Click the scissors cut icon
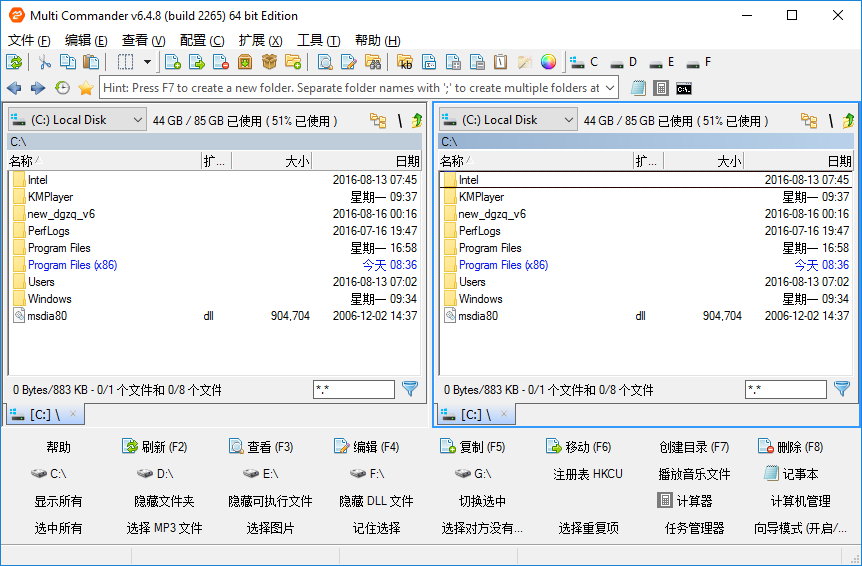 click(x=45, y=62)
